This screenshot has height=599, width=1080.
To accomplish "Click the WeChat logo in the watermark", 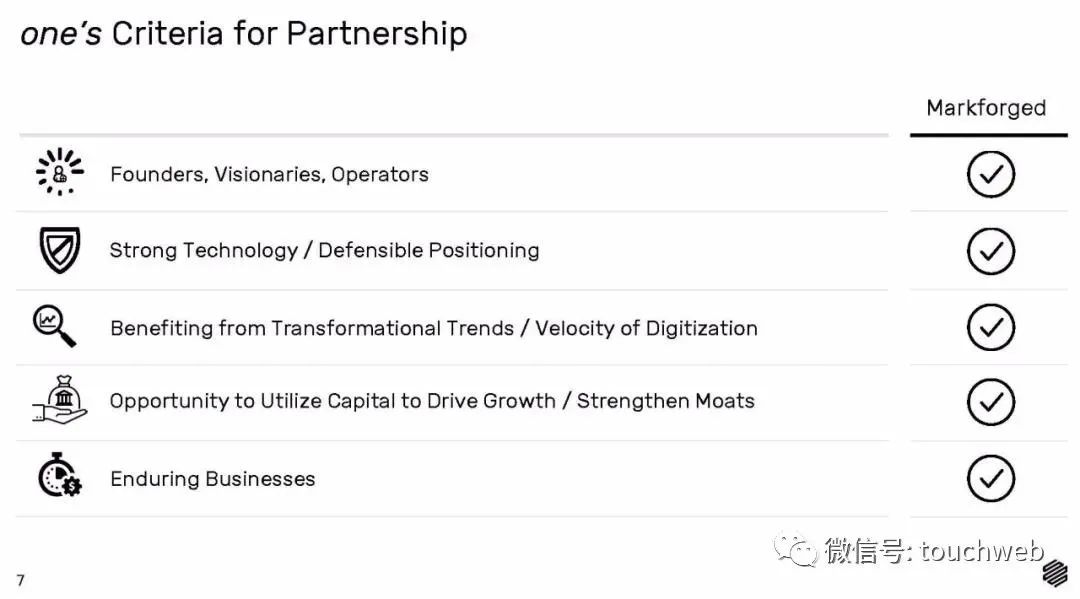I will click(x=801, y=549).
